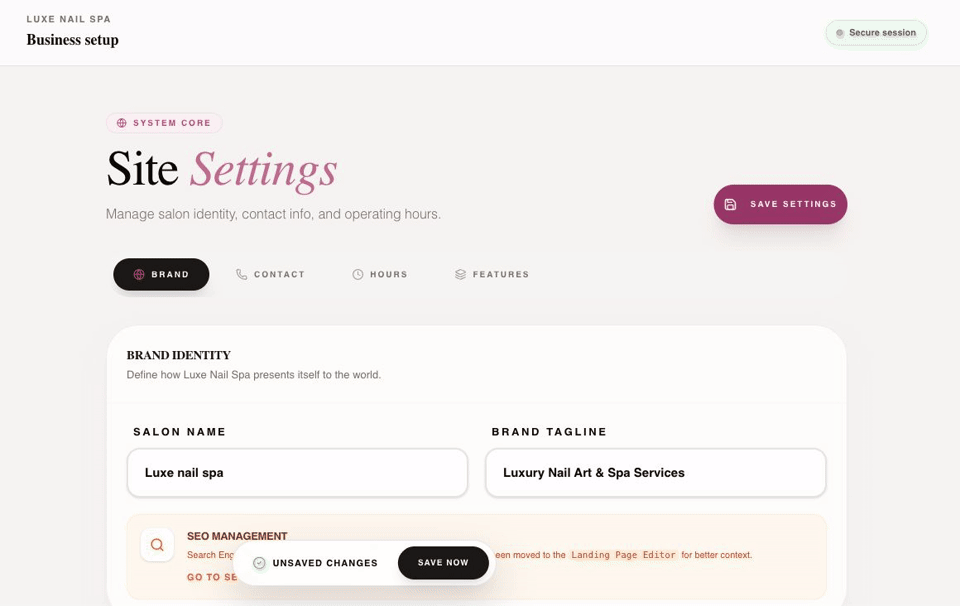Click the check icon beside Unsaved Changes

pyautogui.click(x=259, y=563)
